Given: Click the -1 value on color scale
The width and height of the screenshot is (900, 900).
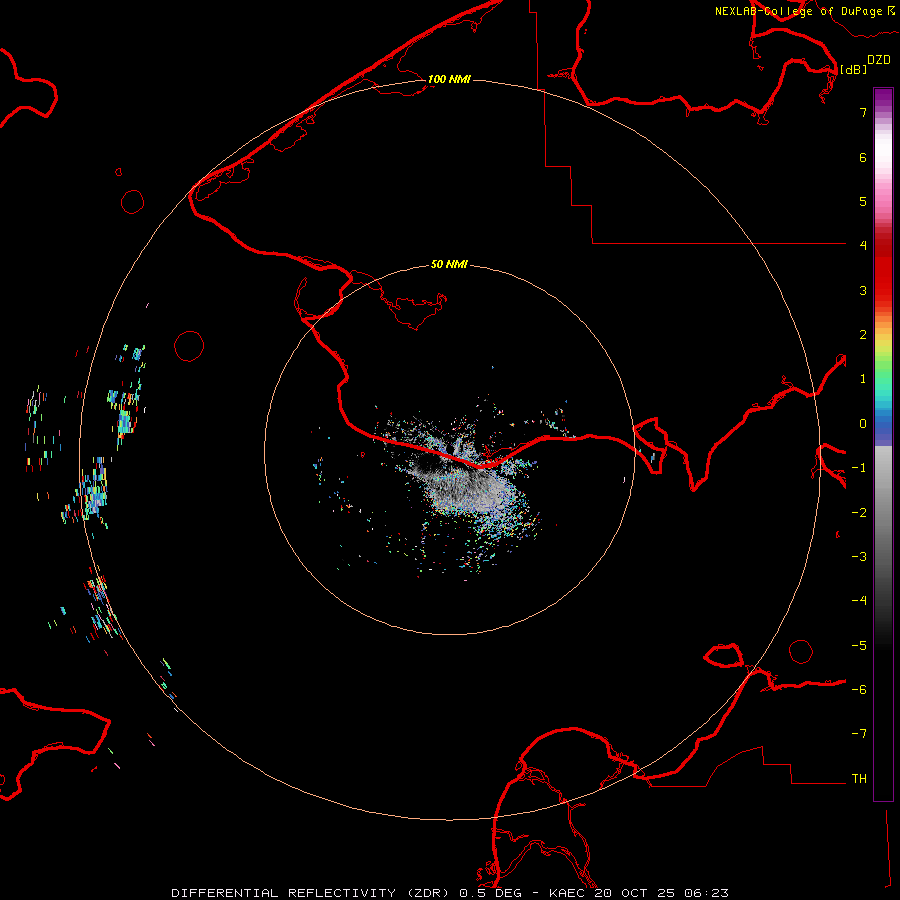Looking at the screenshot, I should 859,468.
